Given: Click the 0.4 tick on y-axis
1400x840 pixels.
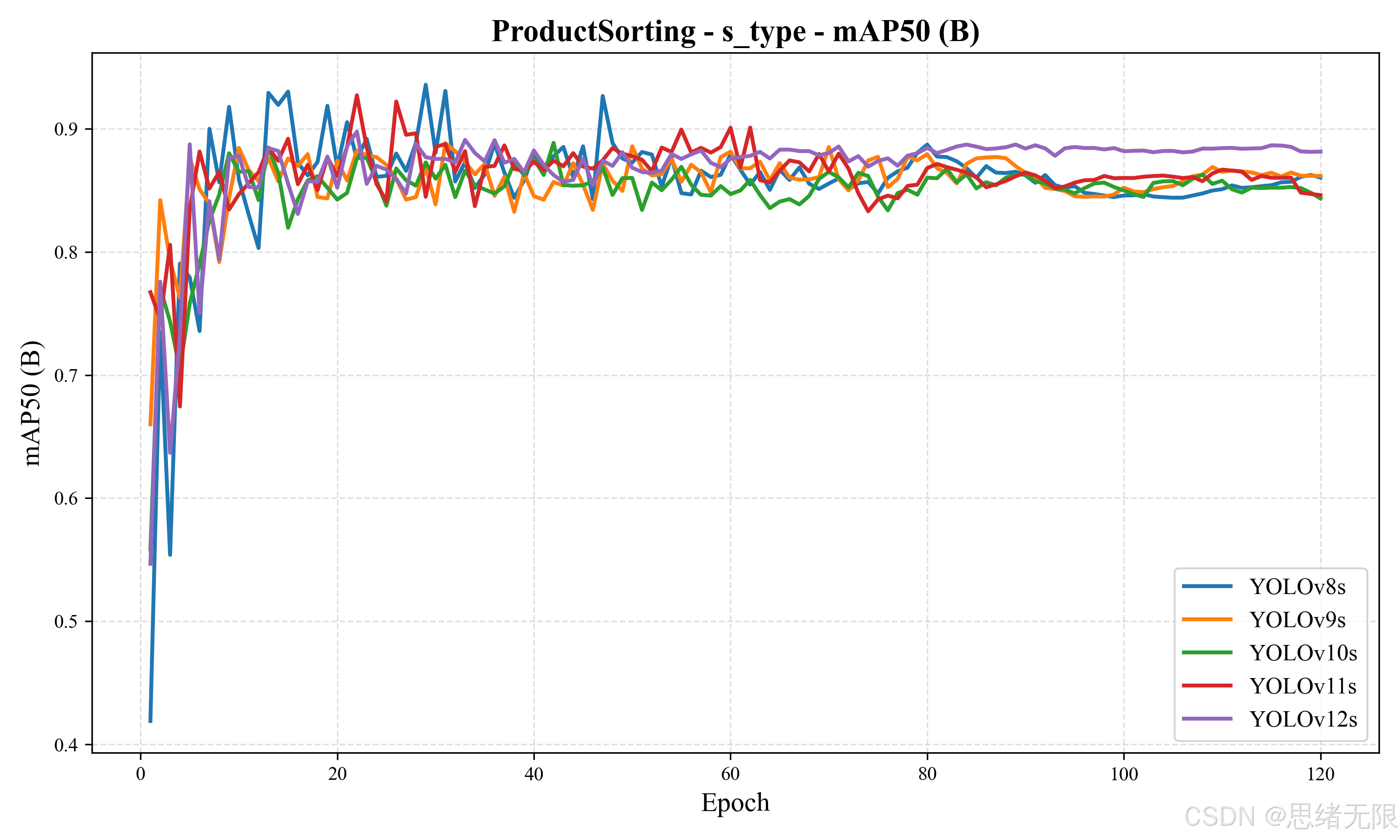Looking at the screenshot, I should (x=66, y=745).
